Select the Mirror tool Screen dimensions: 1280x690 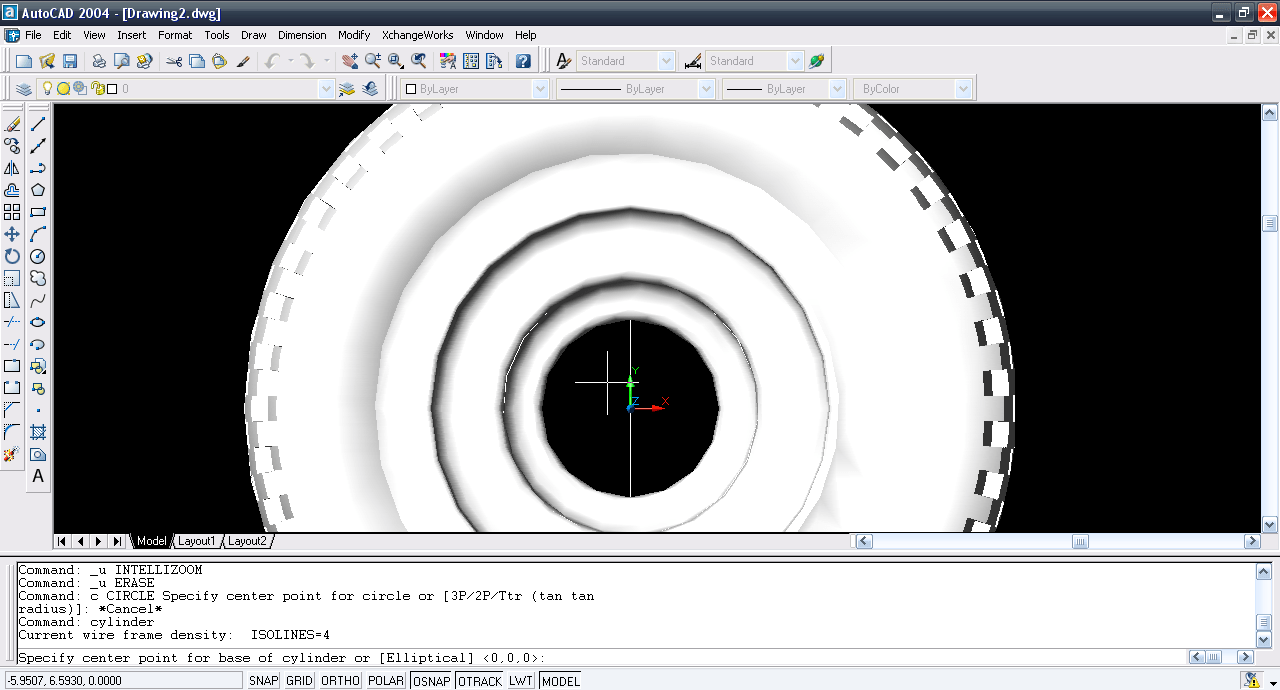(x=12, y=168)
